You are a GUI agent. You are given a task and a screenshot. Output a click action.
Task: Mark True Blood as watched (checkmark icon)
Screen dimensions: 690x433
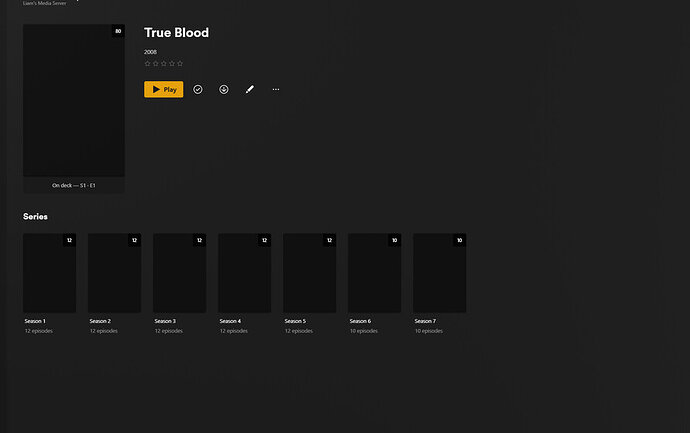(x=198, y=89)
